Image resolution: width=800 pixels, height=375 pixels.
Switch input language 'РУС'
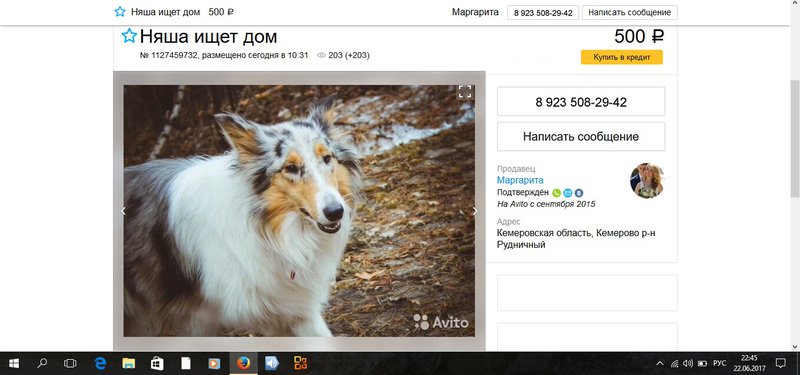pyautogui.click(x=719, y=364)
